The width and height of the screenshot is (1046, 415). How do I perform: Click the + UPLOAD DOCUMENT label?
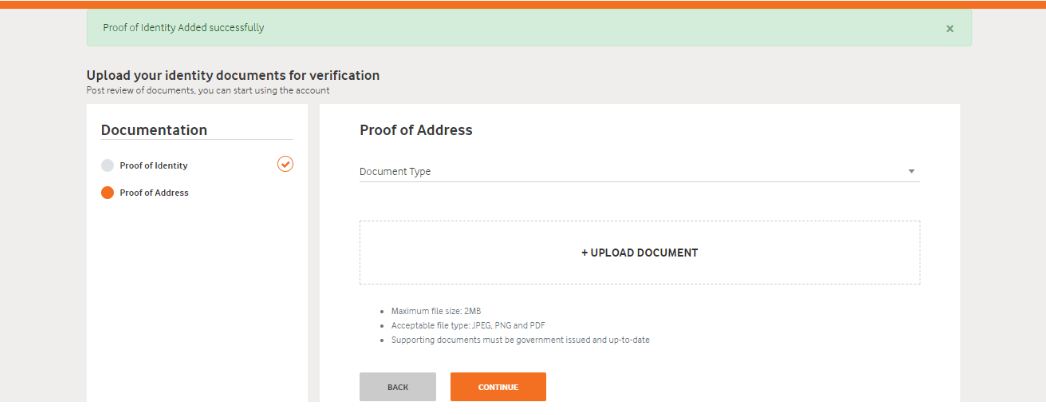639,253
